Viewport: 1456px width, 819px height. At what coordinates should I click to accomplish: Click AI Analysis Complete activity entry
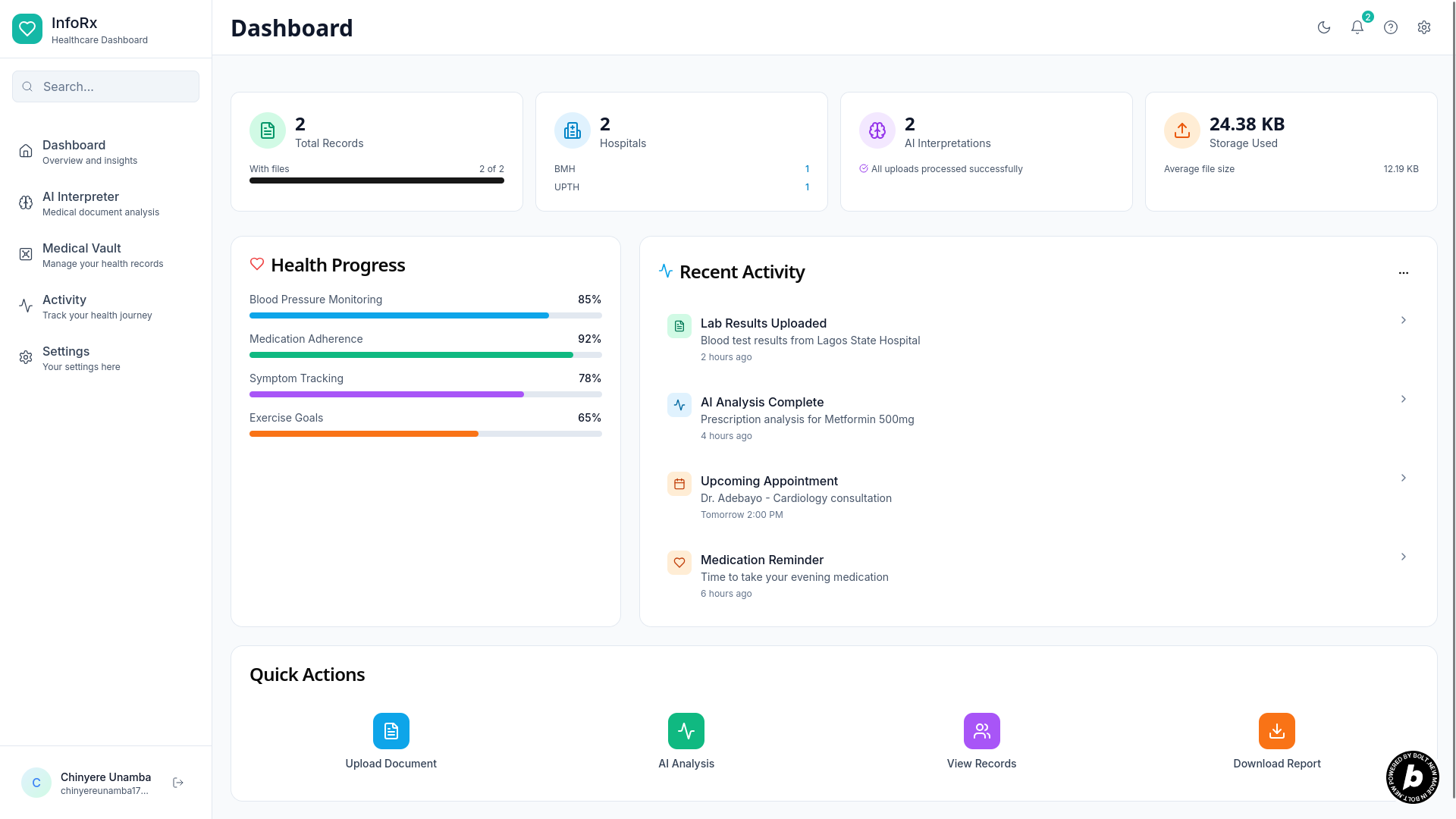coord(807,418)
